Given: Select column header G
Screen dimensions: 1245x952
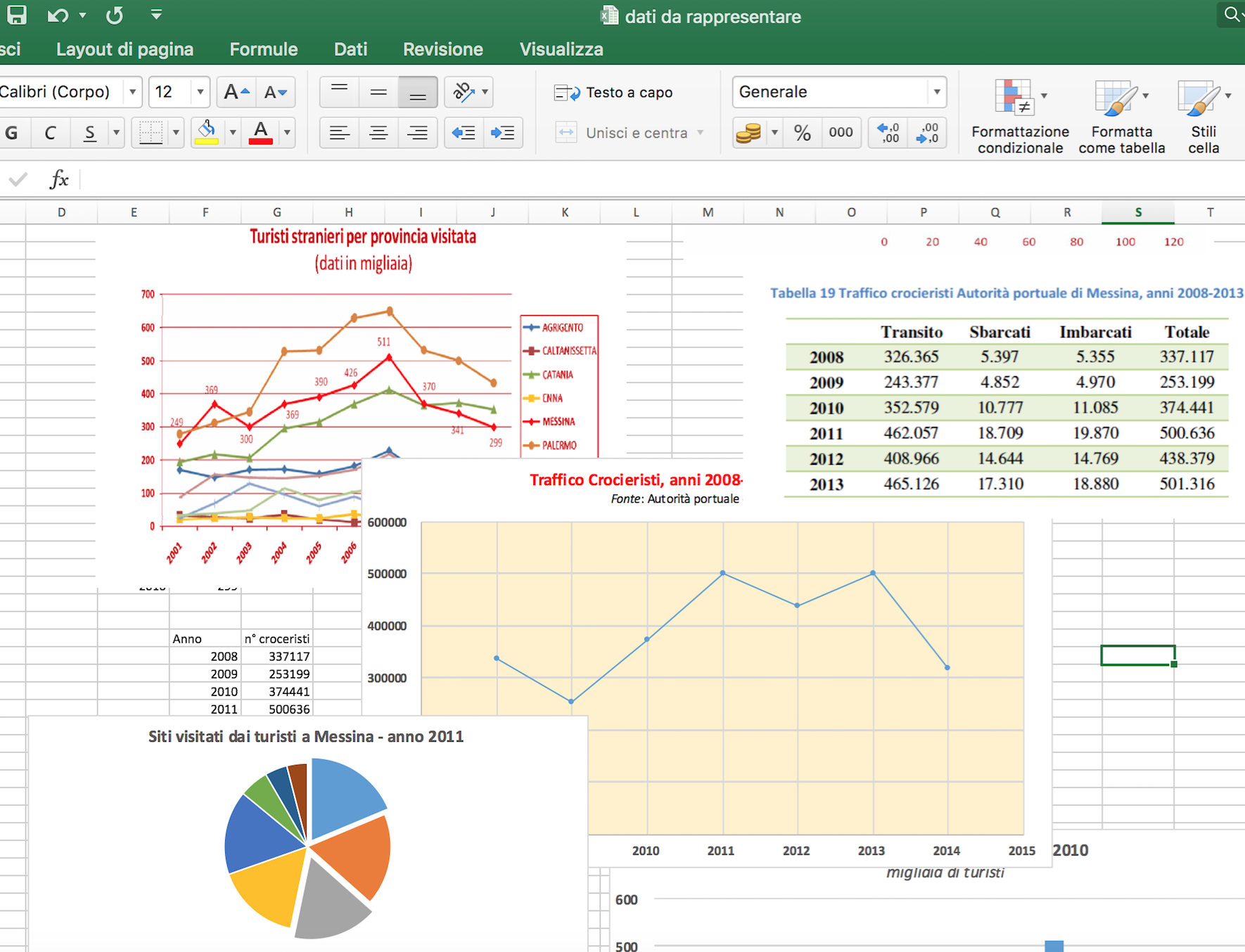Looking at the screenshot, I should [x=277, y=212].
